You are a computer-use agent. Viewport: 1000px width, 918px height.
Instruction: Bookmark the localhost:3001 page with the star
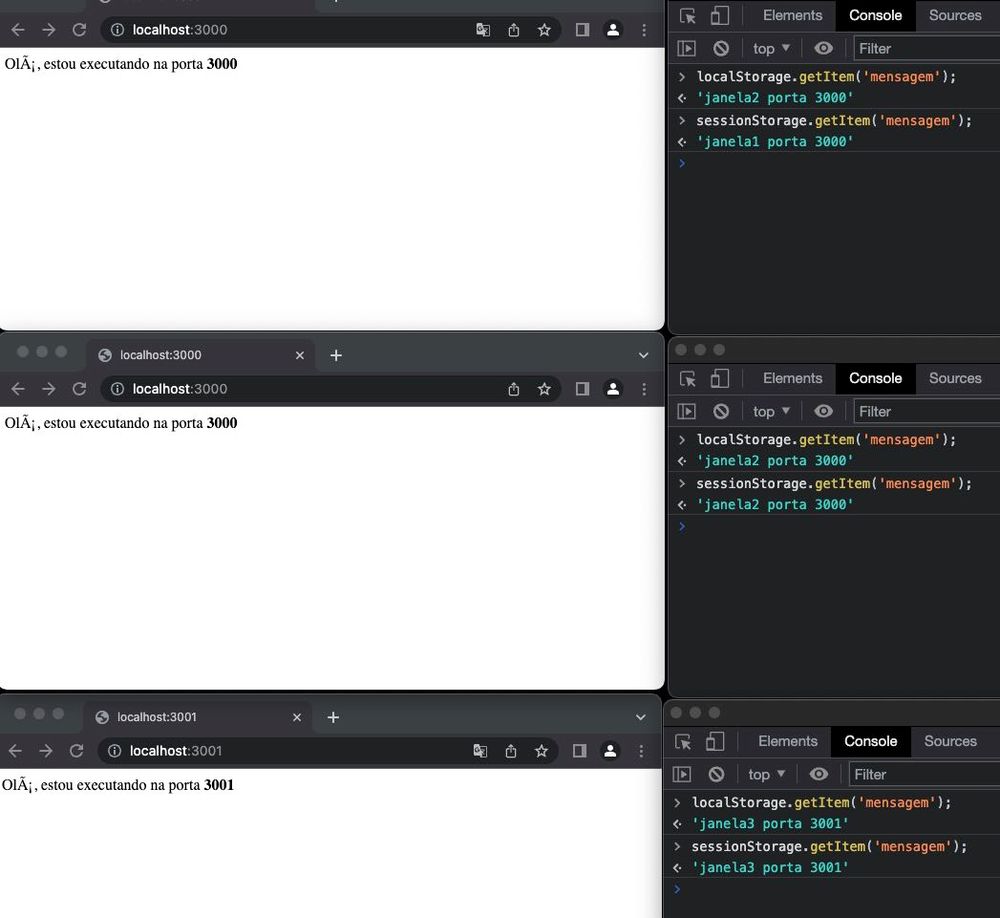pos(541,751)
